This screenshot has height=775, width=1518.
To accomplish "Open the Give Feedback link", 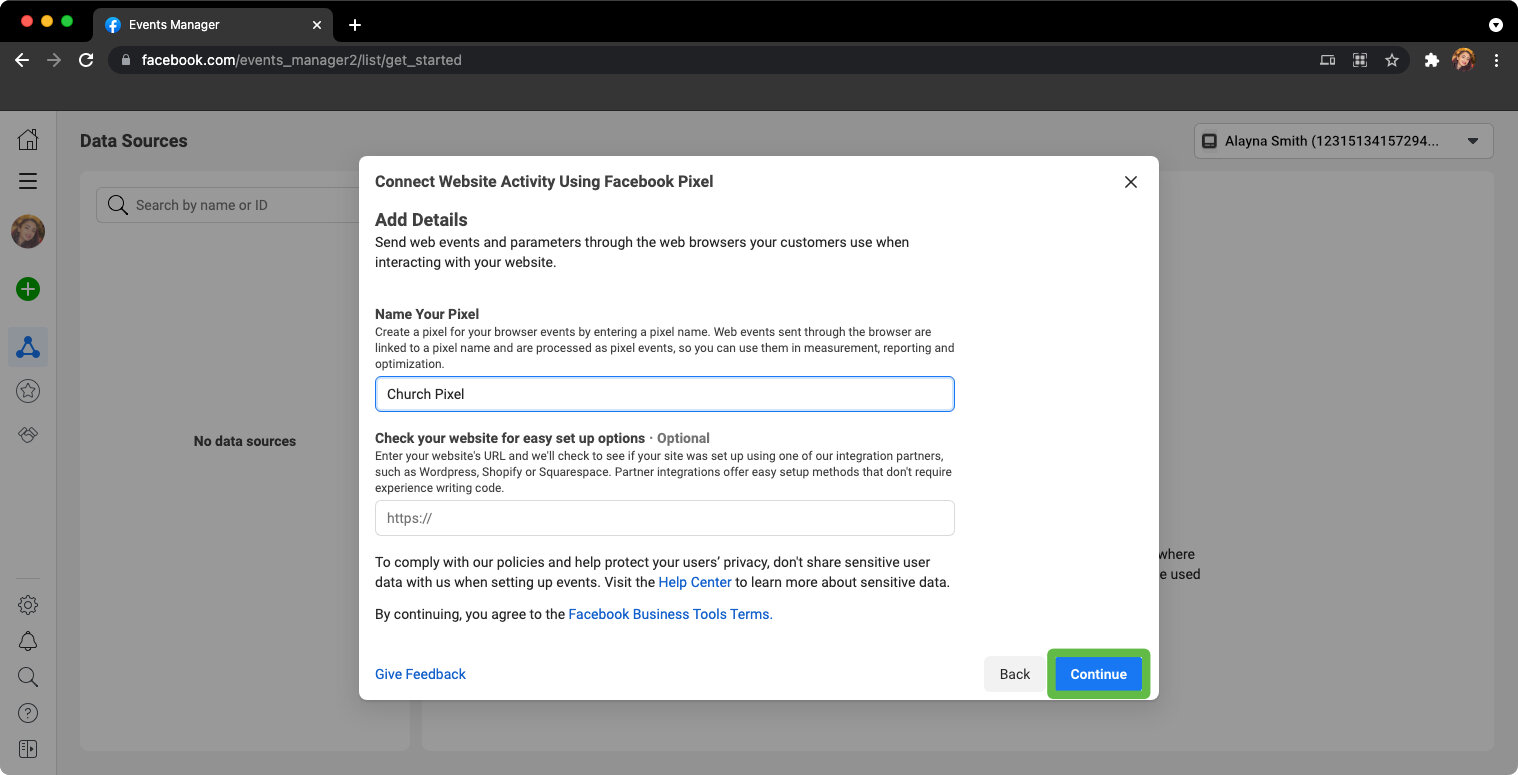I will click(x=420, y=674).
